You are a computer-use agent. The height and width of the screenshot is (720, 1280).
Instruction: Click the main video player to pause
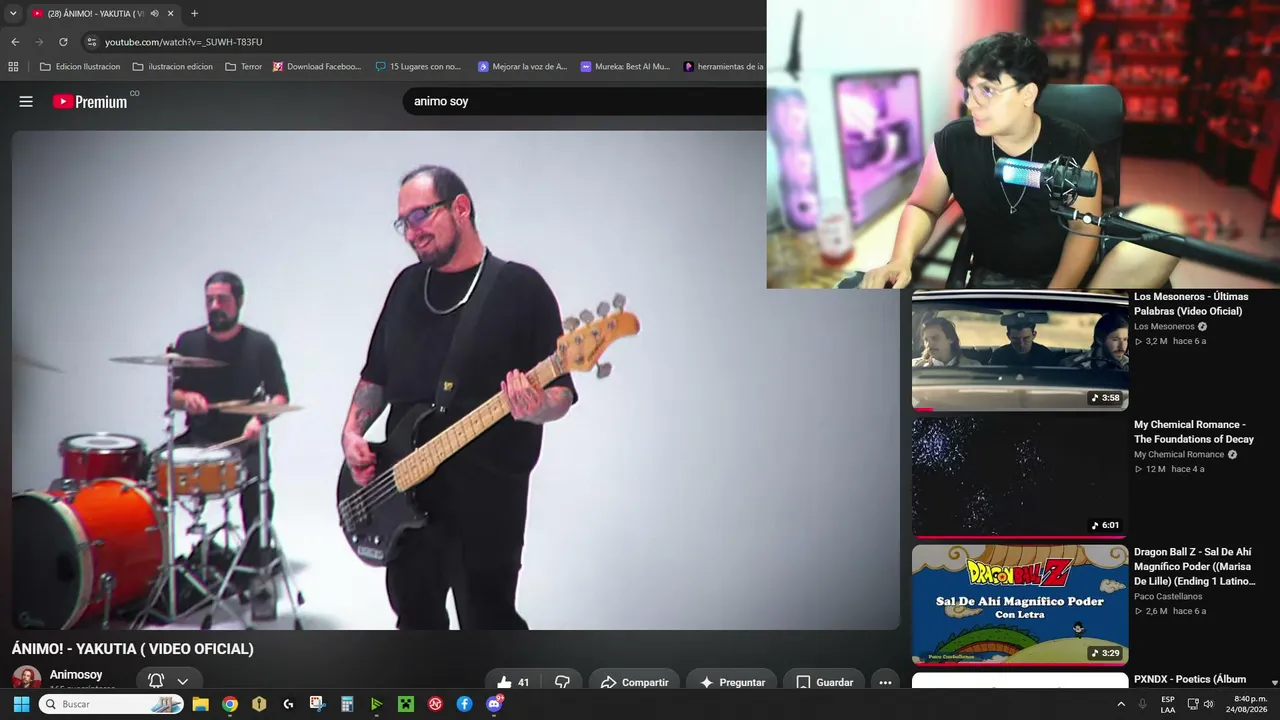456,380
